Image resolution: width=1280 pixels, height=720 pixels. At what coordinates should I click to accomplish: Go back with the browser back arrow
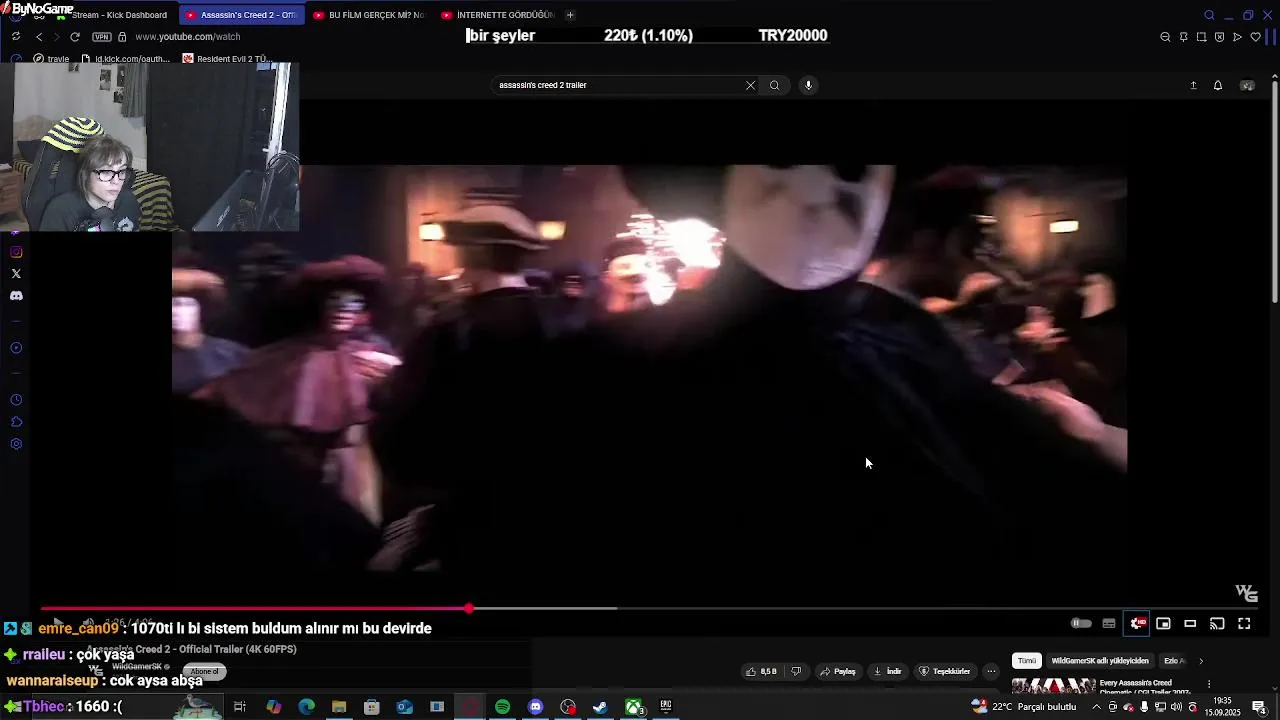[x=39, y=37]
